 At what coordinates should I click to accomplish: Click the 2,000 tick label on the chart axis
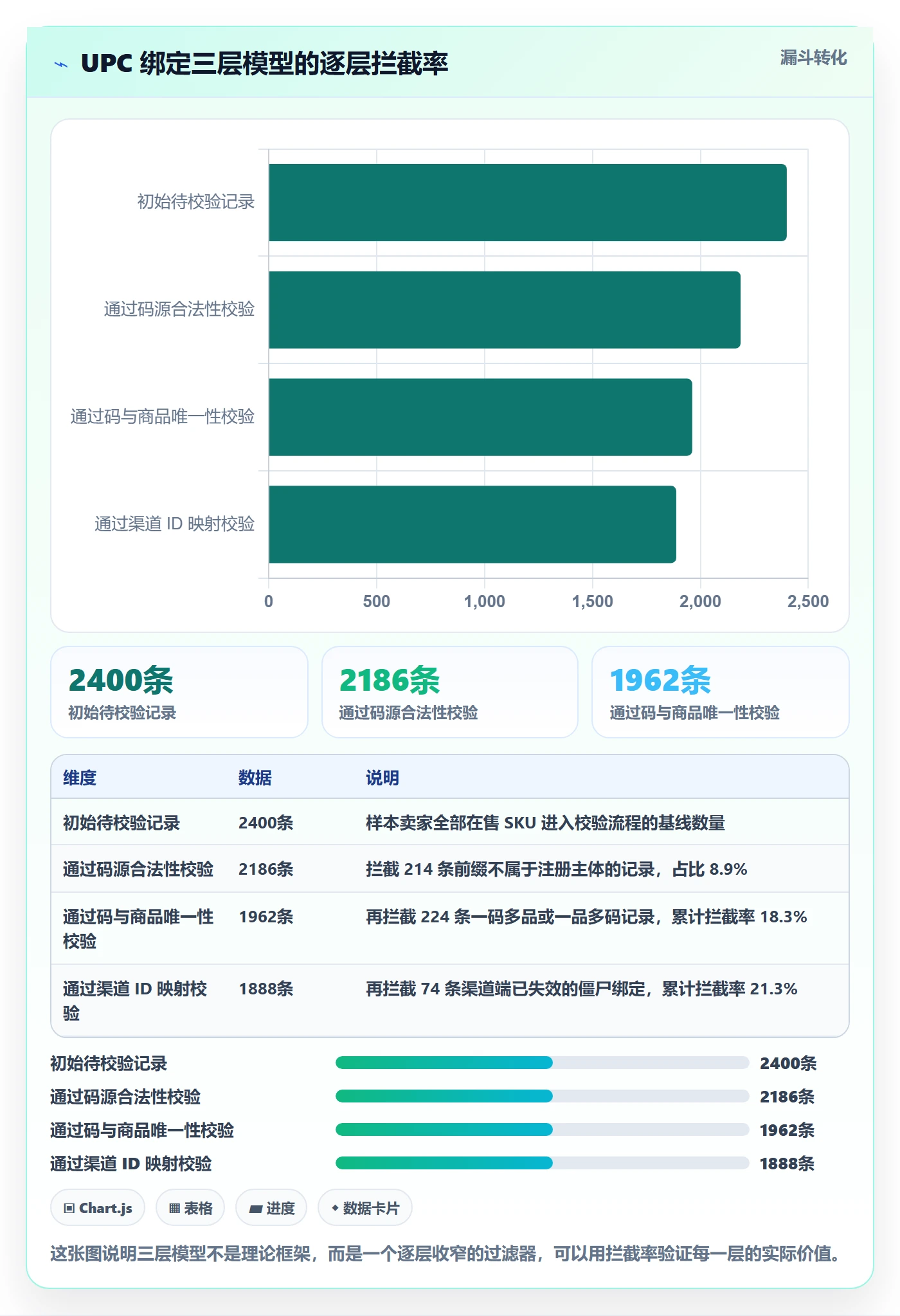[x=700, y=601]
